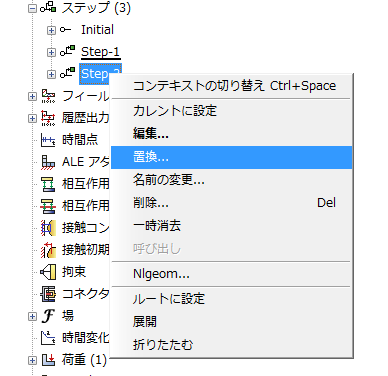Select the 時間点 time points icon
This screenshot has width=388, height=376.
pos(48,140)
